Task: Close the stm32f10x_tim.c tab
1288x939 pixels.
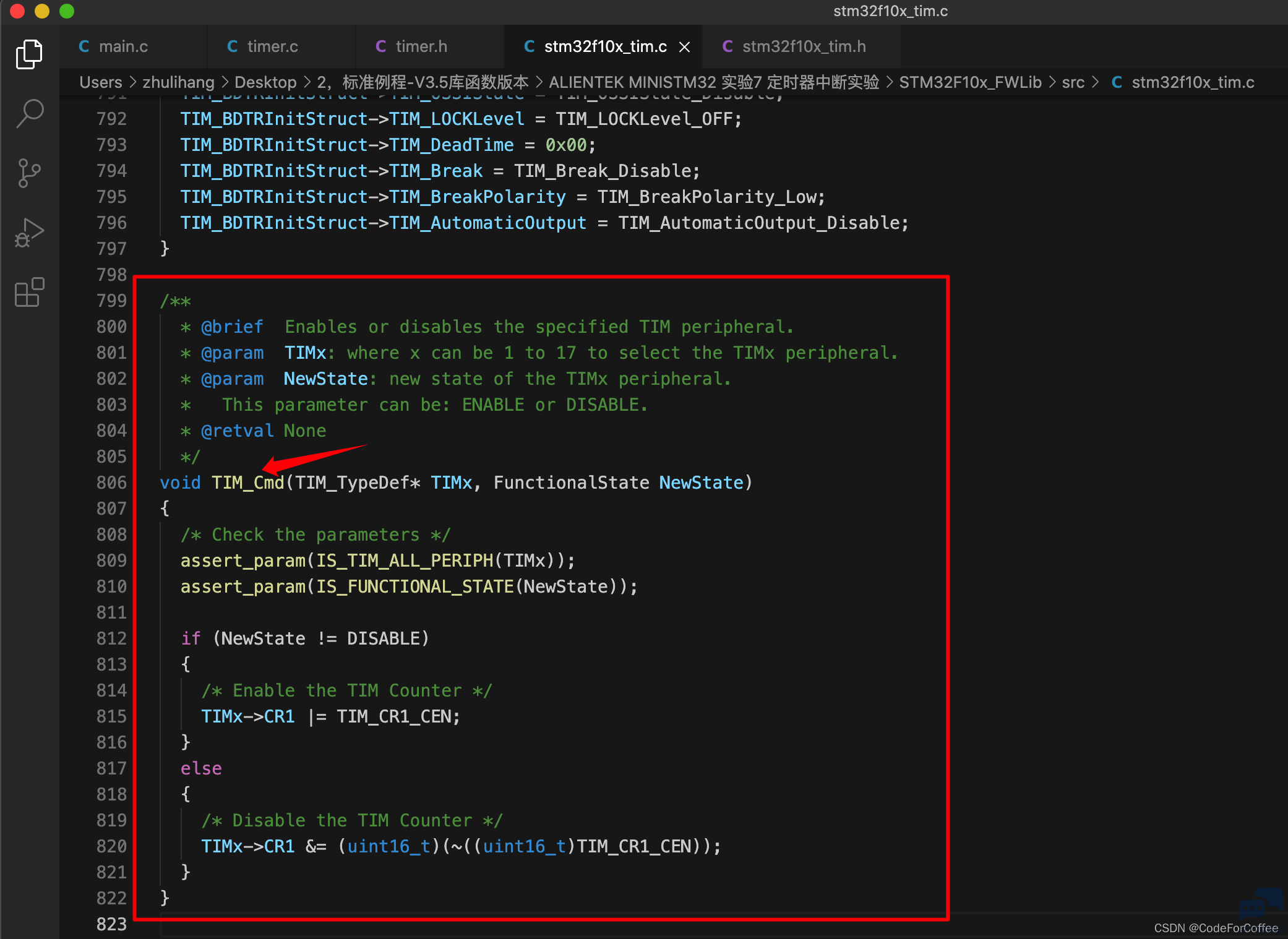Action: pos(684,47)
